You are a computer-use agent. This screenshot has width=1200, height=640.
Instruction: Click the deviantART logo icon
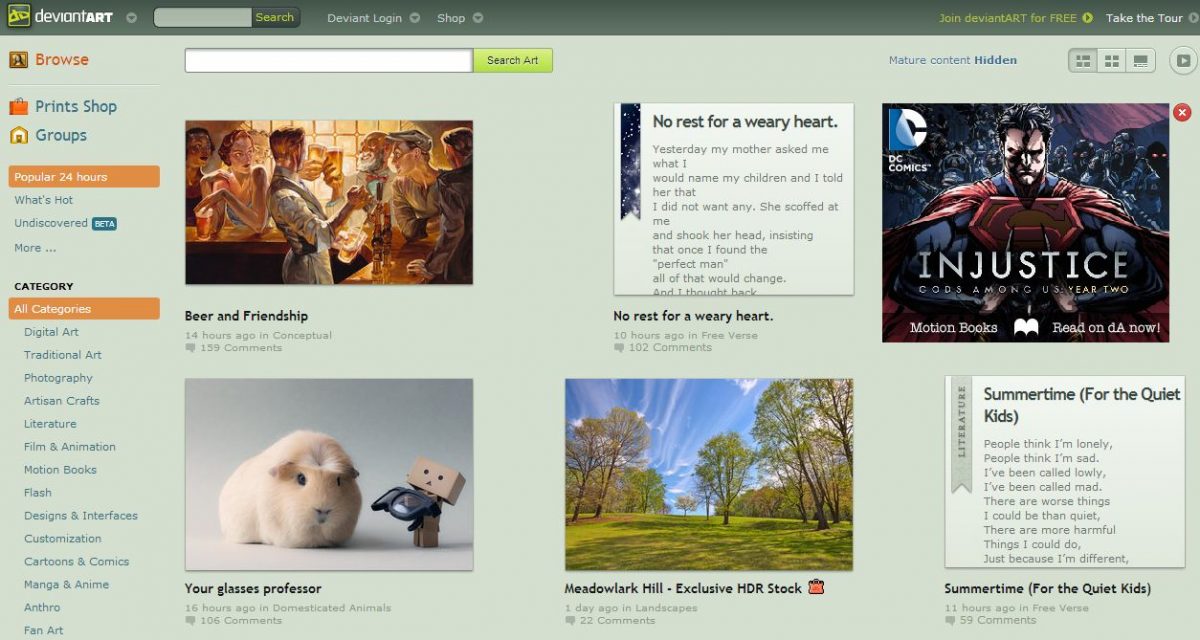(x=18, y=17)
